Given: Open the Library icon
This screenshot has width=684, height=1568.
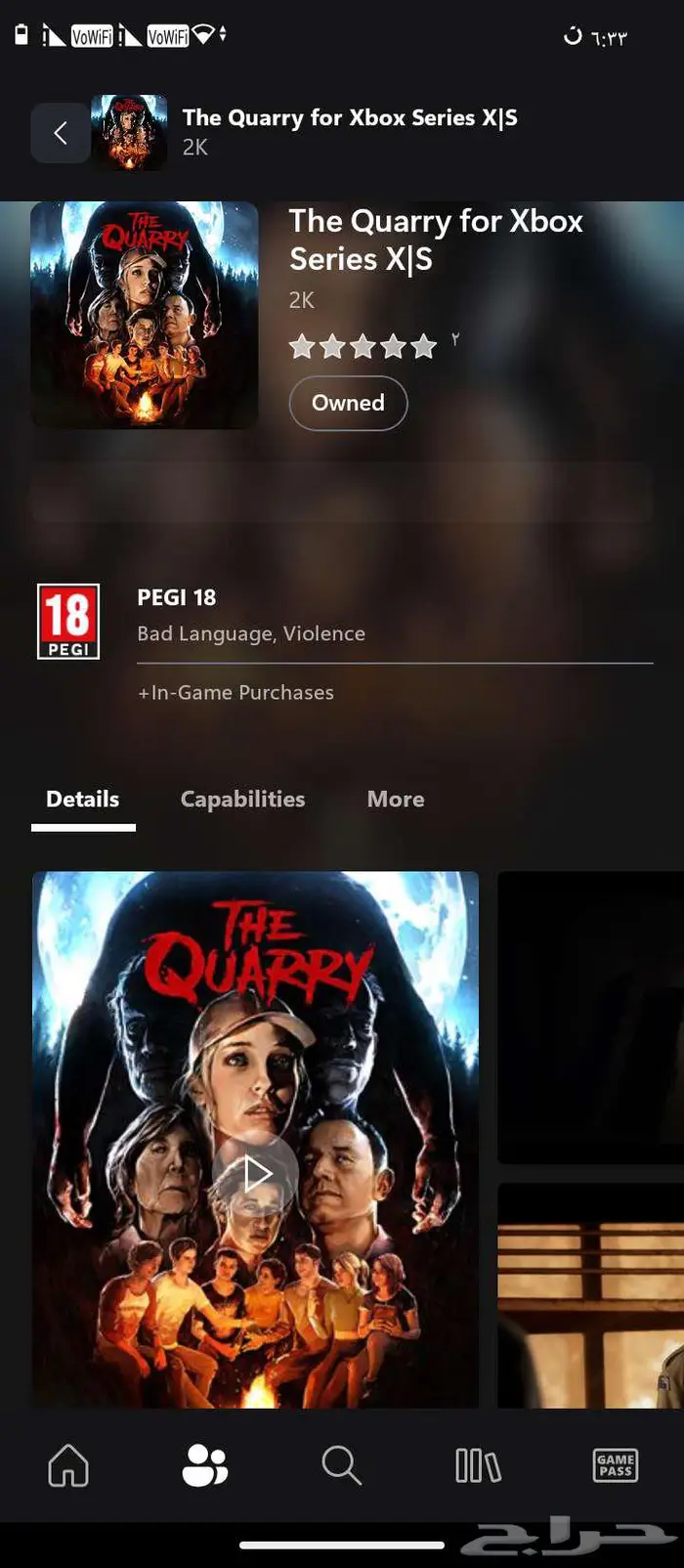Looking at the screenshot, I should [478, 1465].
